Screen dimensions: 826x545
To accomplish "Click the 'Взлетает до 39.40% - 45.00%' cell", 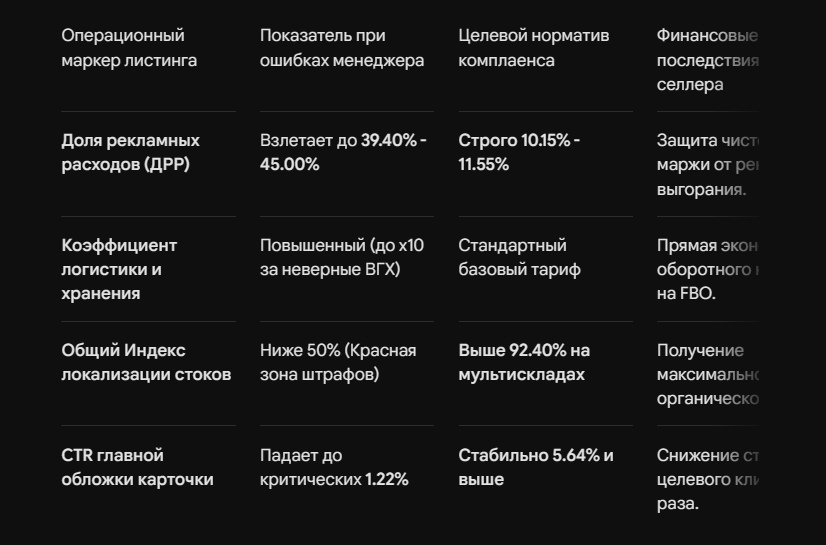I will click(343, 152).
